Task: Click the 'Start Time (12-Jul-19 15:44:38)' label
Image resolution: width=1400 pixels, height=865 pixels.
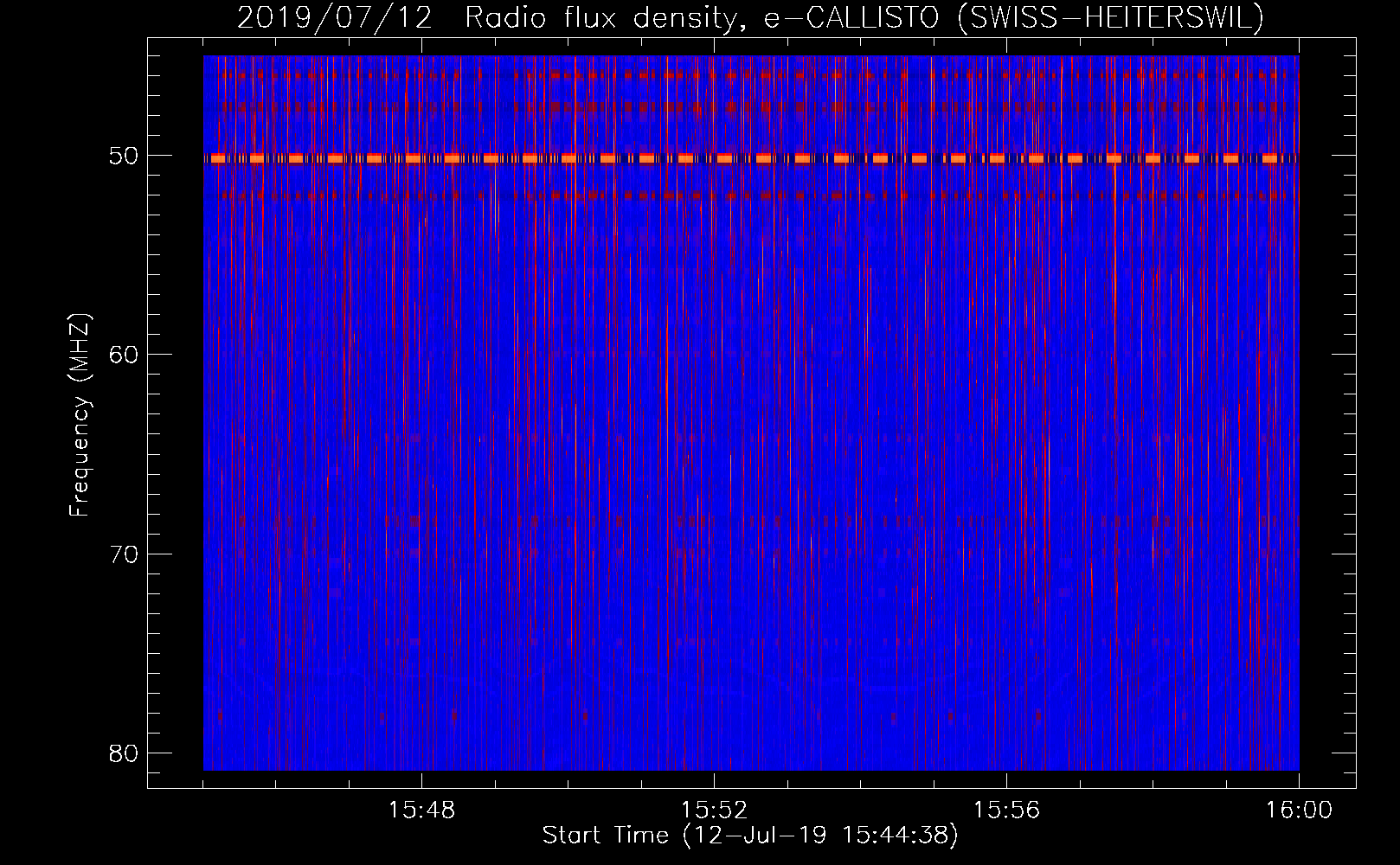Action: [750, 836]
